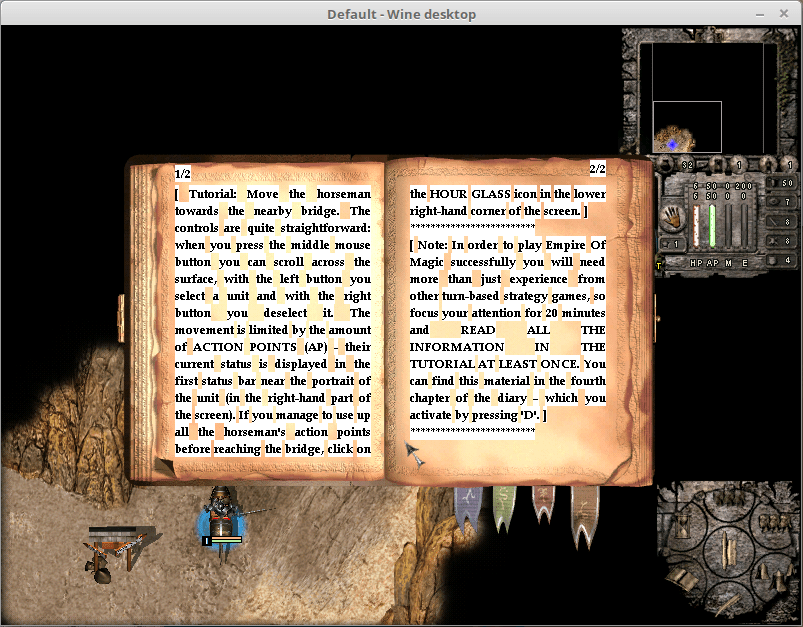Click 'HOUR GLASS' text on right page

(470, 194)
